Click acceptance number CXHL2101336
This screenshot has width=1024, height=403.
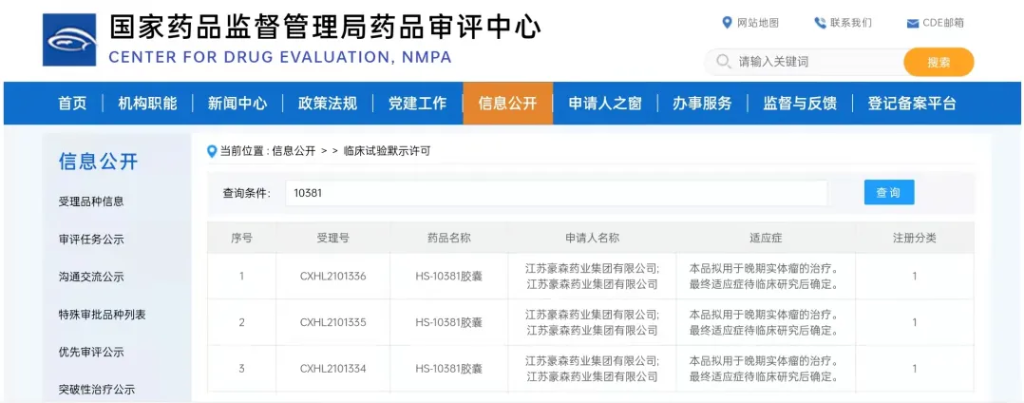coord(333,276)
